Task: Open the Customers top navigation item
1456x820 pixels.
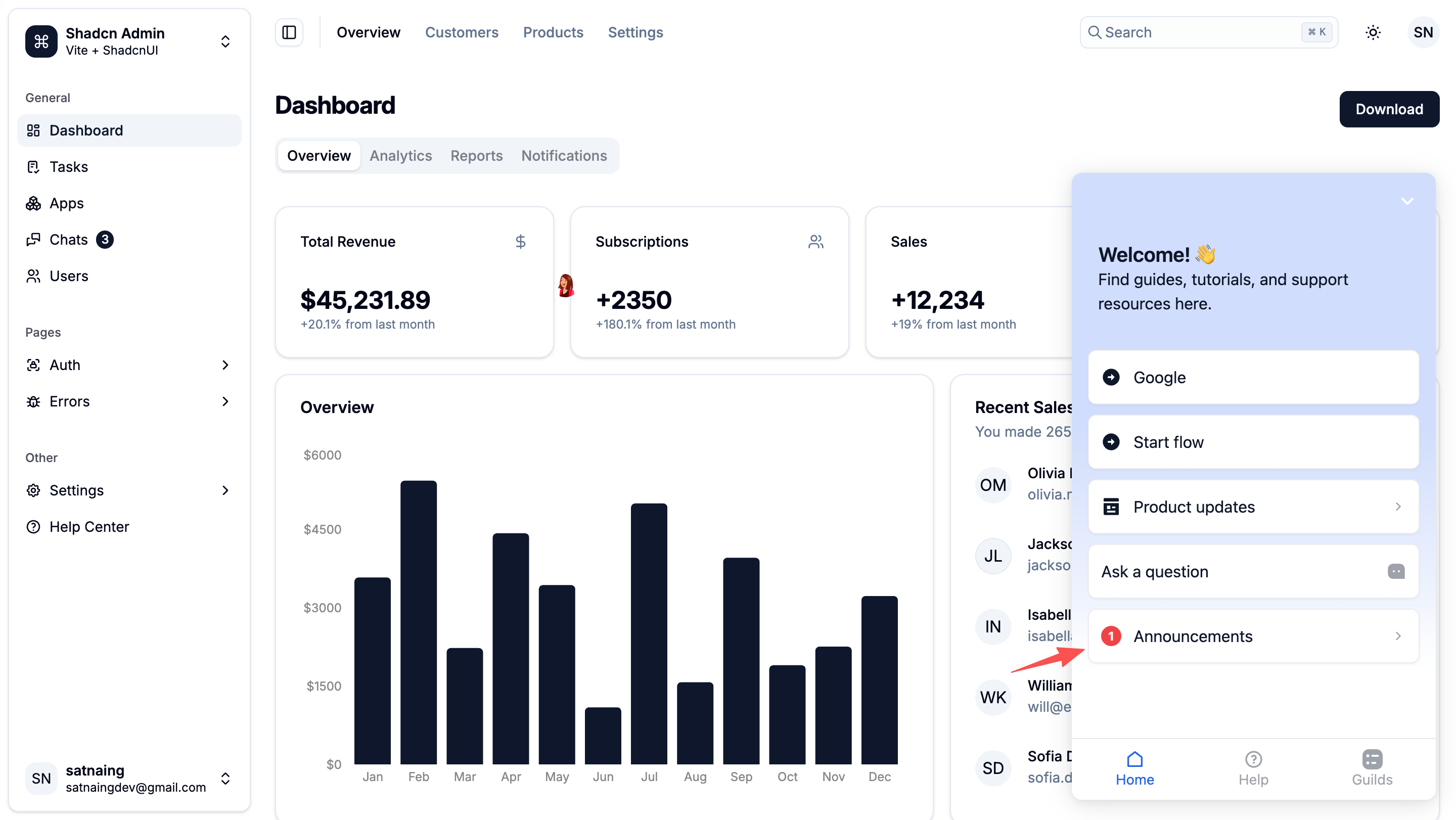Action: (x=462, y=32)
